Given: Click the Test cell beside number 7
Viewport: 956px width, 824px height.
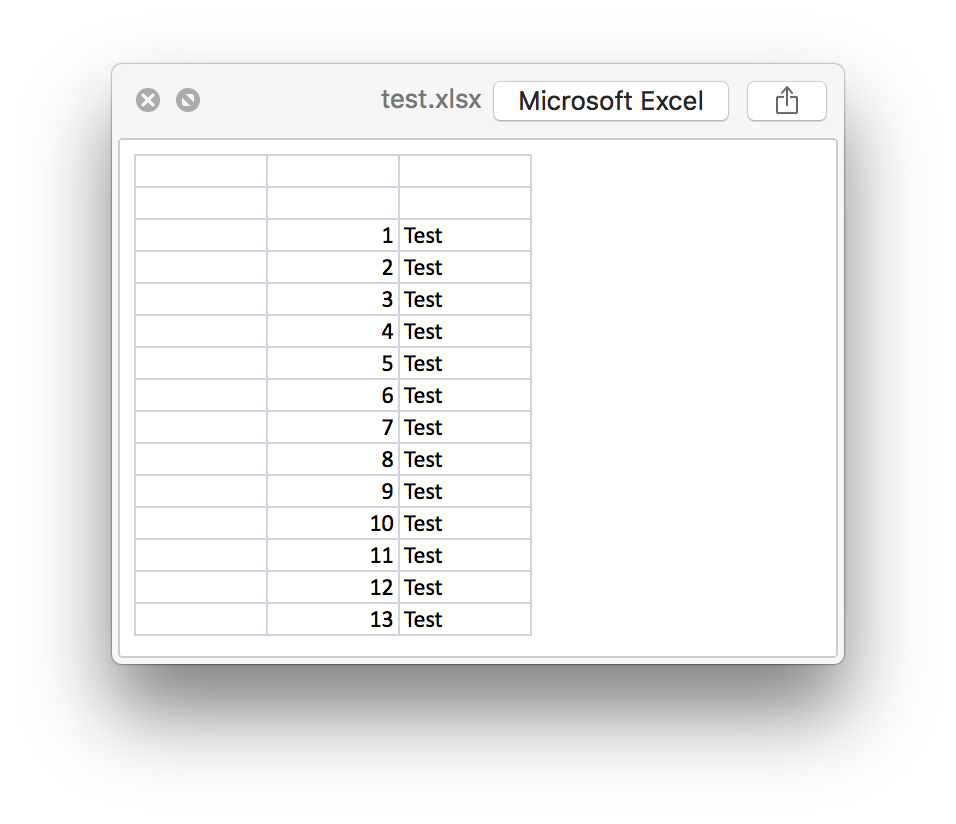Looking at the screenshot, I should point(465,428).
